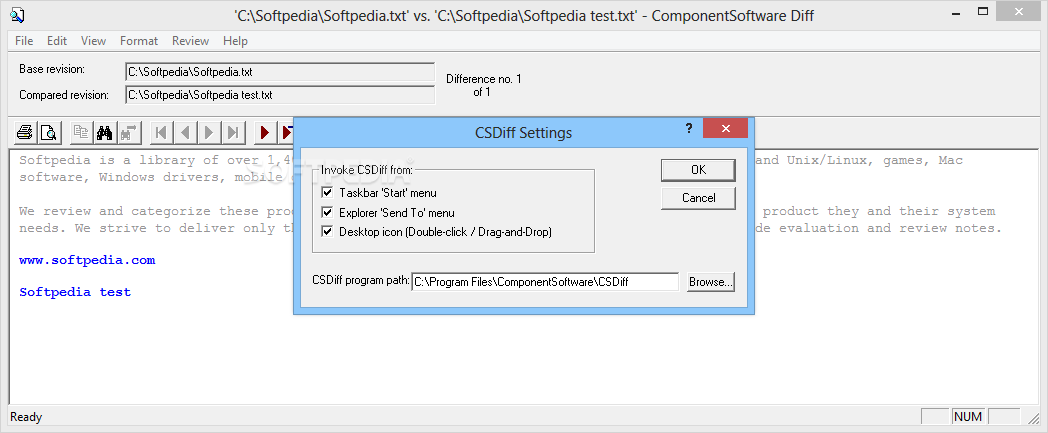
Task: Go to the previous difference arrow
Action: click(x=185, y=132)
